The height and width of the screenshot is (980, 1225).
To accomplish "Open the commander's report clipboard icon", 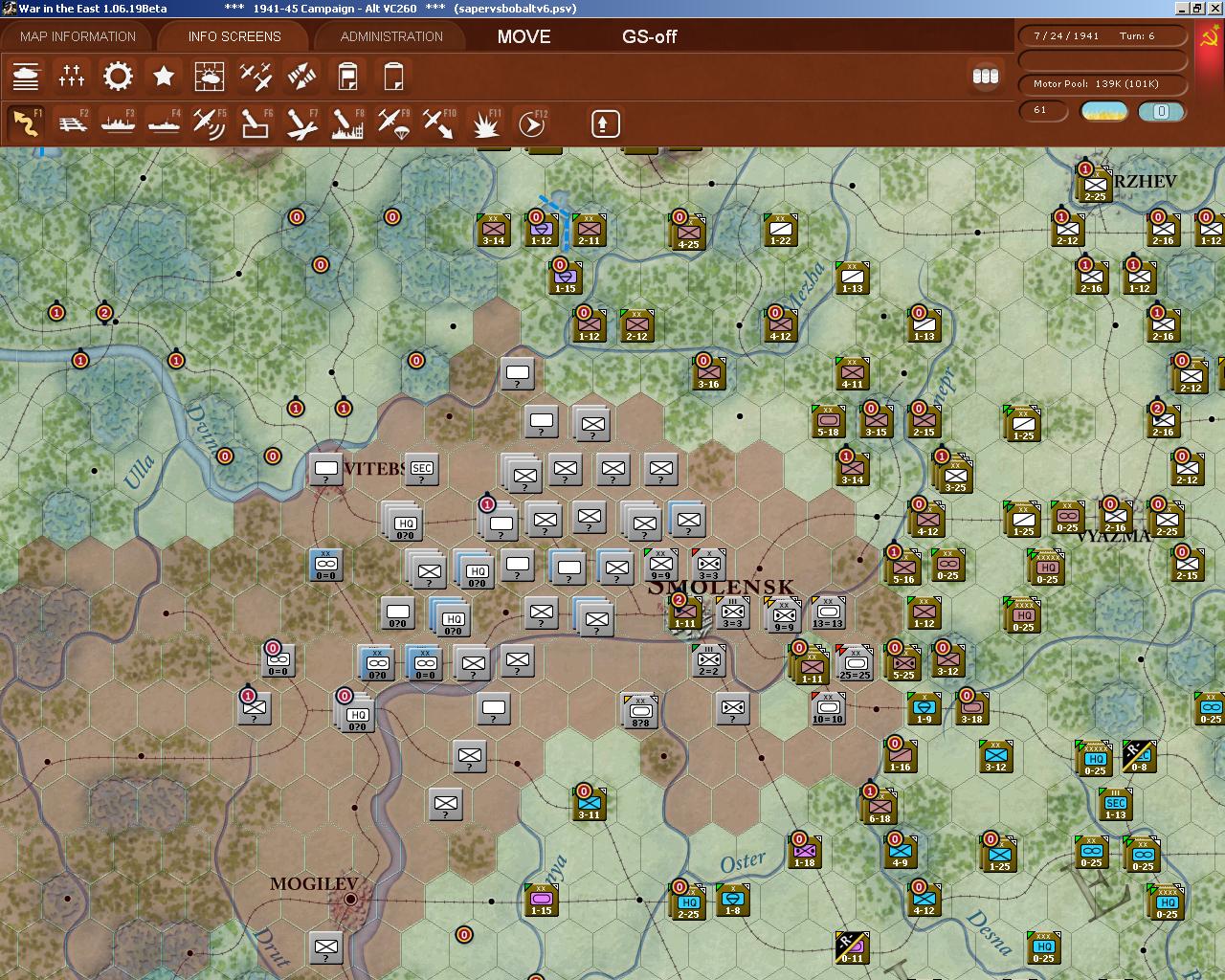I will pos(347,76).
